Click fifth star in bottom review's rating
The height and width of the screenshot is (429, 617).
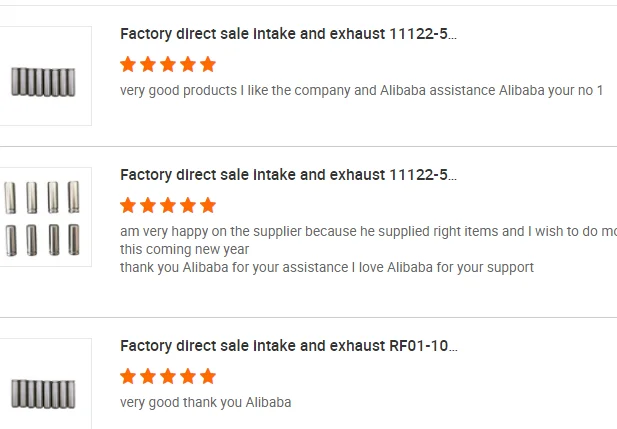pos(208,376)
